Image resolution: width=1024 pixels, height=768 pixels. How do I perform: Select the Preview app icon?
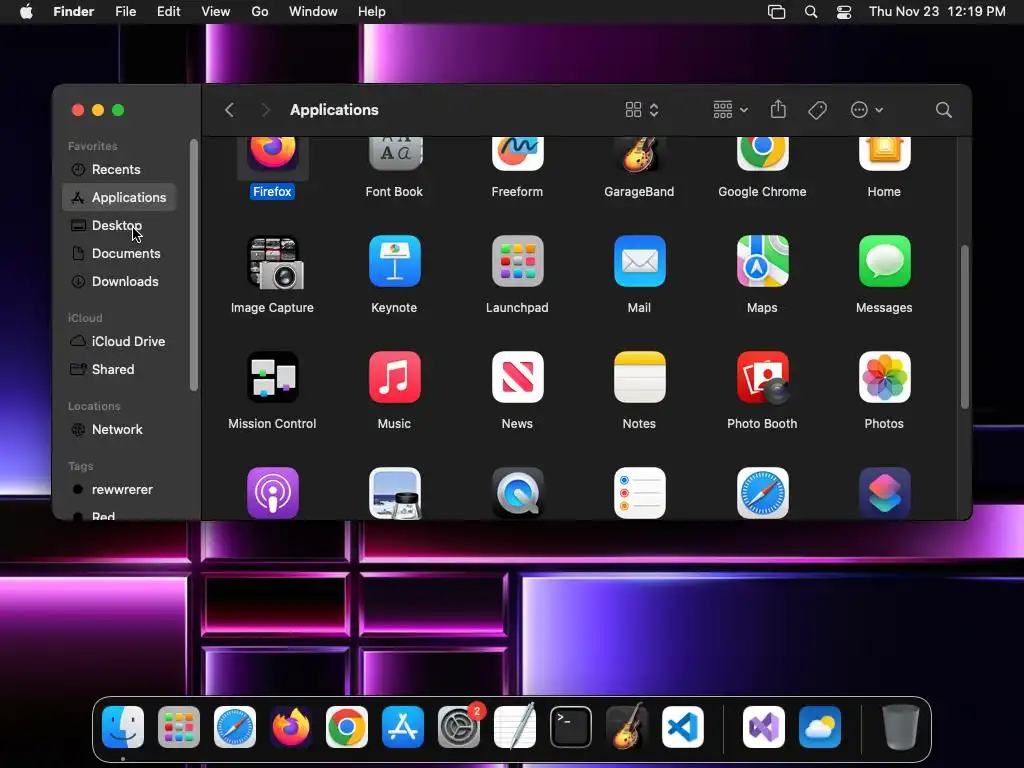[x=394, y=493]
